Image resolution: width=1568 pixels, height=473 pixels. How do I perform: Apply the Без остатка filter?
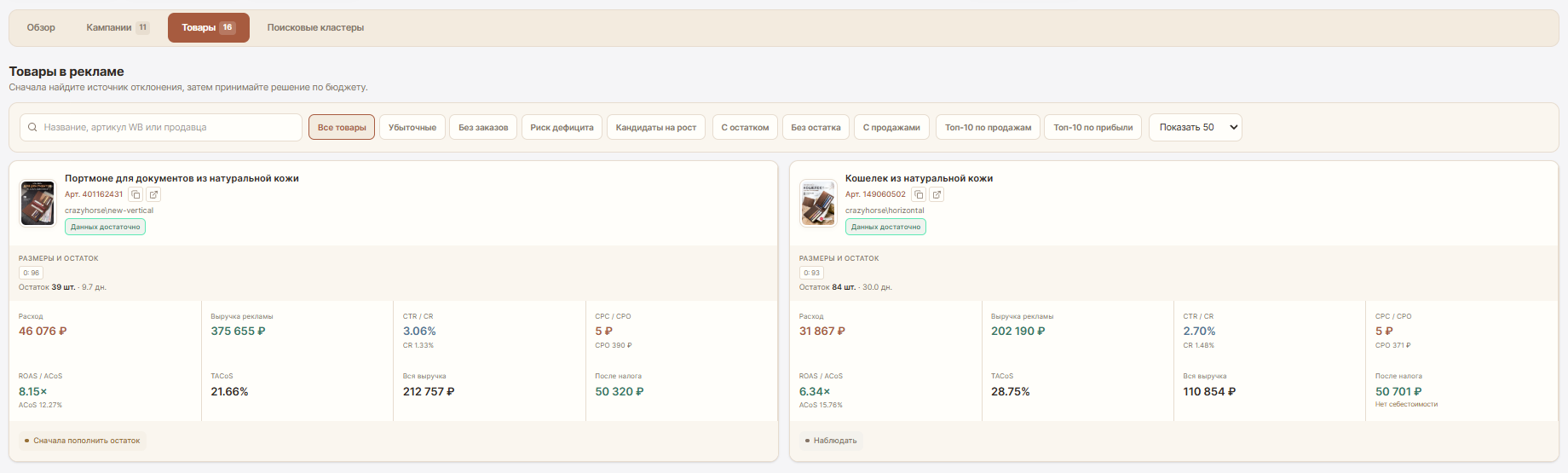click(x=816, y=127)
